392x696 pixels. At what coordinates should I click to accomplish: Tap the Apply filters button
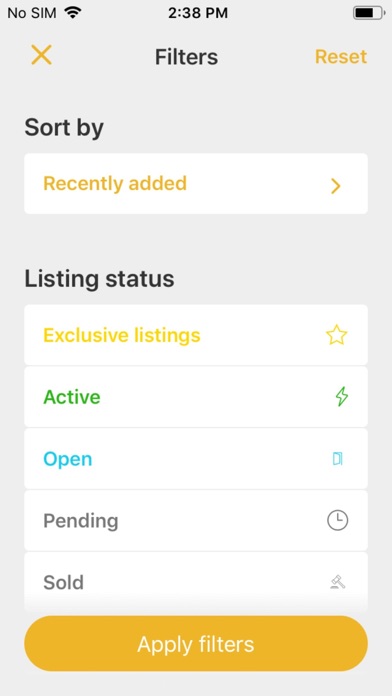pos(196,644)
